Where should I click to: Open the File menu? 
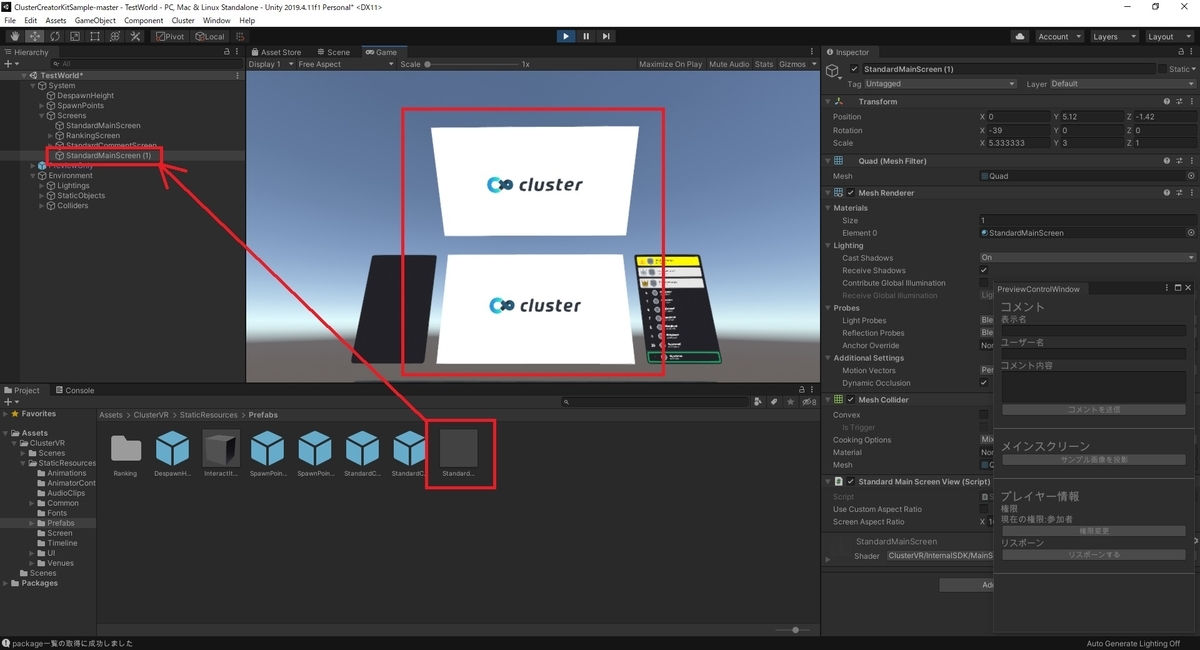[11, 20]
